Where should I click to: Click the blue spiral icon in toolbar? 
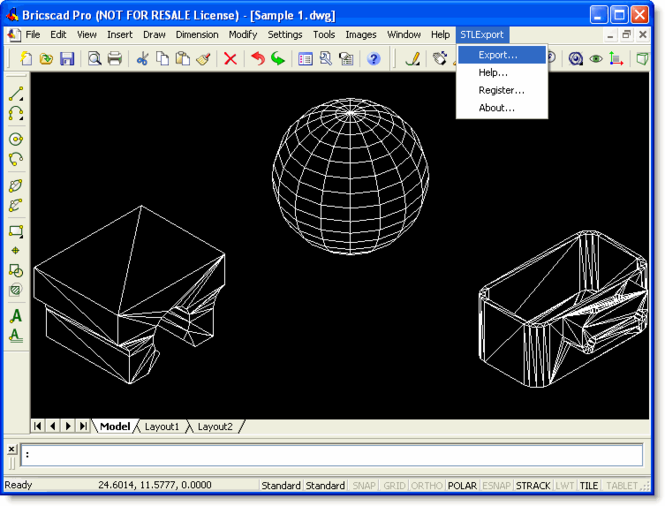(576, 59)
